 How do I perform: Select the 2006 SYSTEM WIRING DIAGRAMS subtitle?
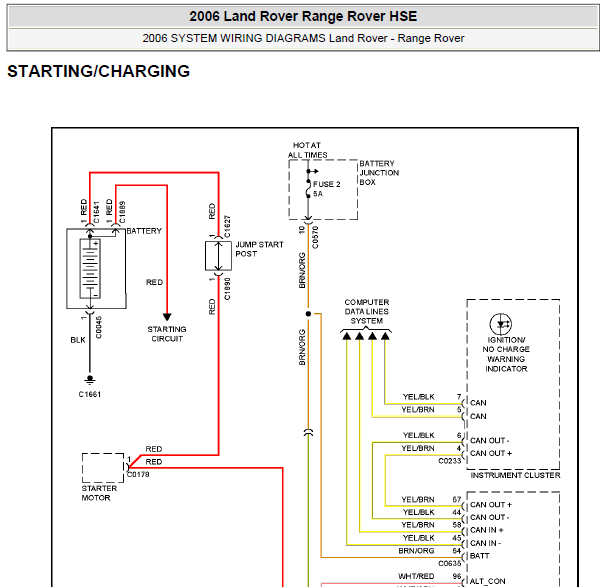tap(303, 38)
